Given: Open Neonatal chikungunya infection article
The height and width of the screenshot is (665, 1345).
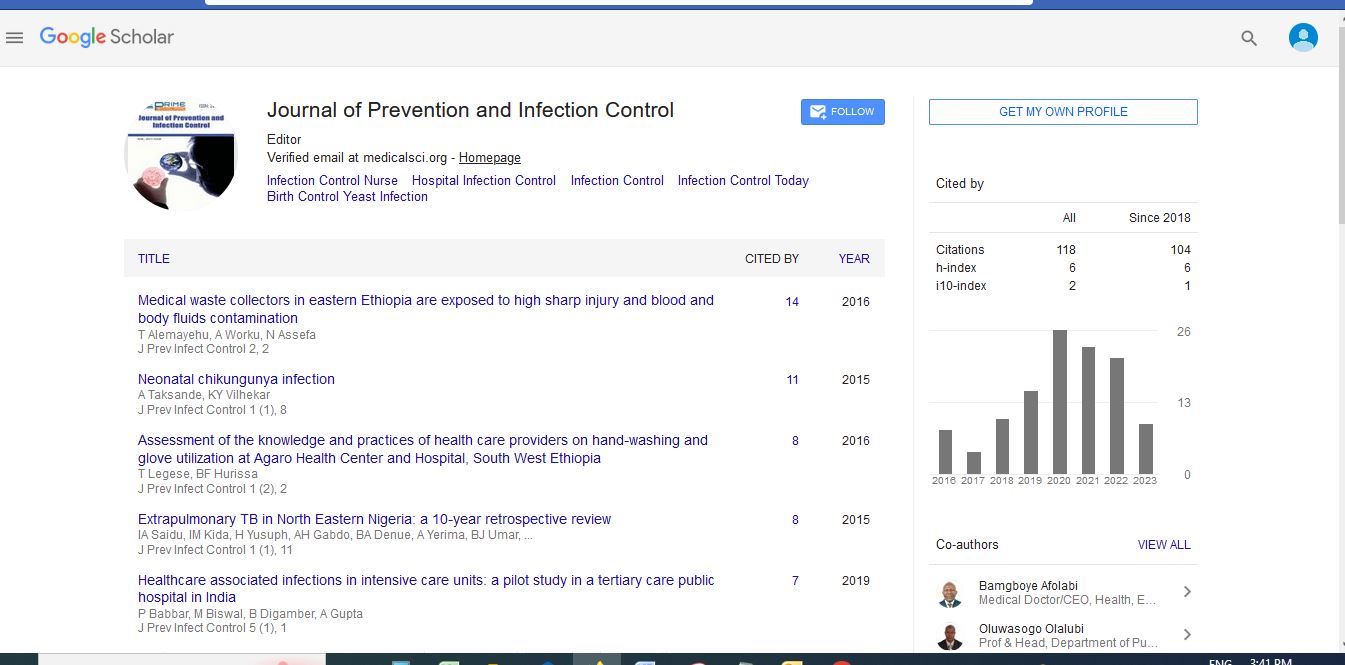Looking at the screenshot, I should pyautogui.click(x=236, y=379).
